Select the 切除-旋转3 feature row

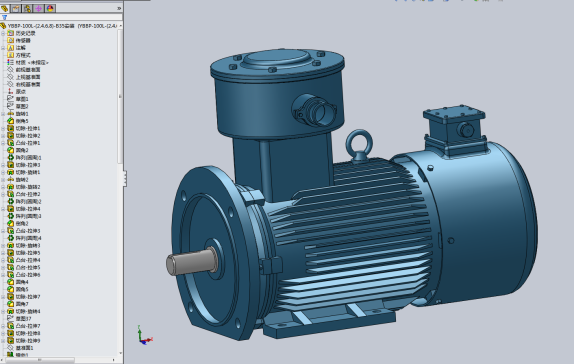tap(24, 245)
